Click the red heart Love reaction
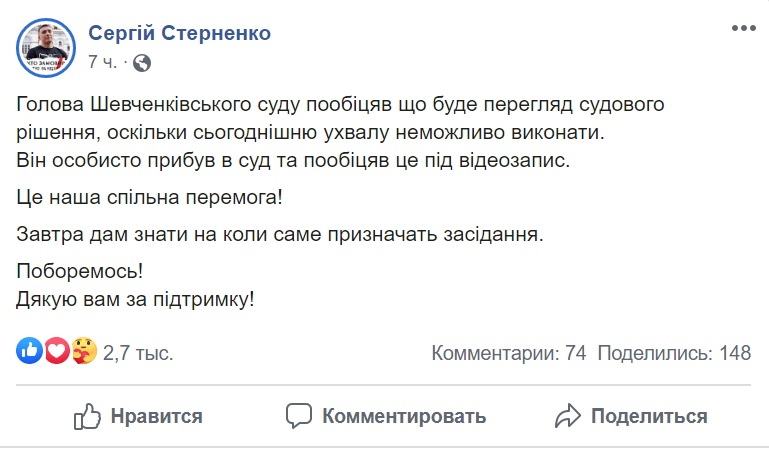This screenshot has height=452, width=769. click(57, 351)
